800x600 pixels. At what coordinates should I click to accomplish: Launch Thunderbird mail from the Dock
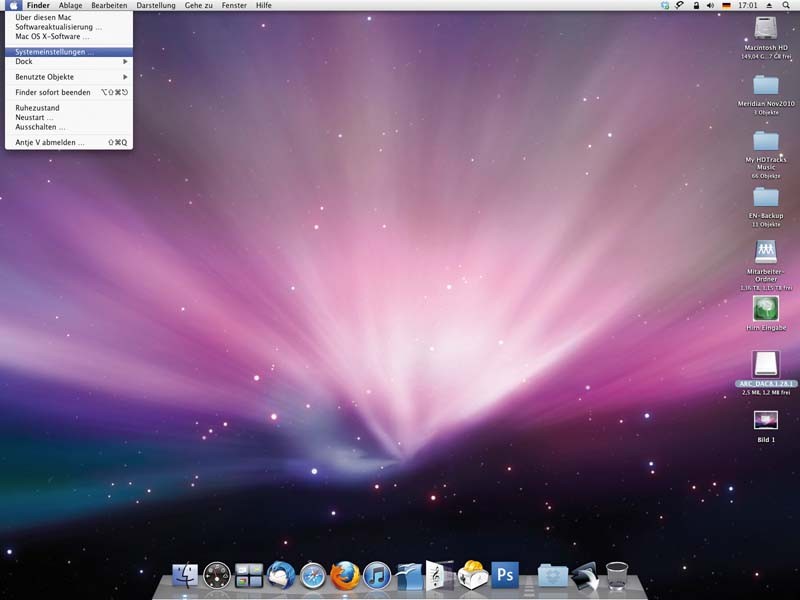coord(281,575)
